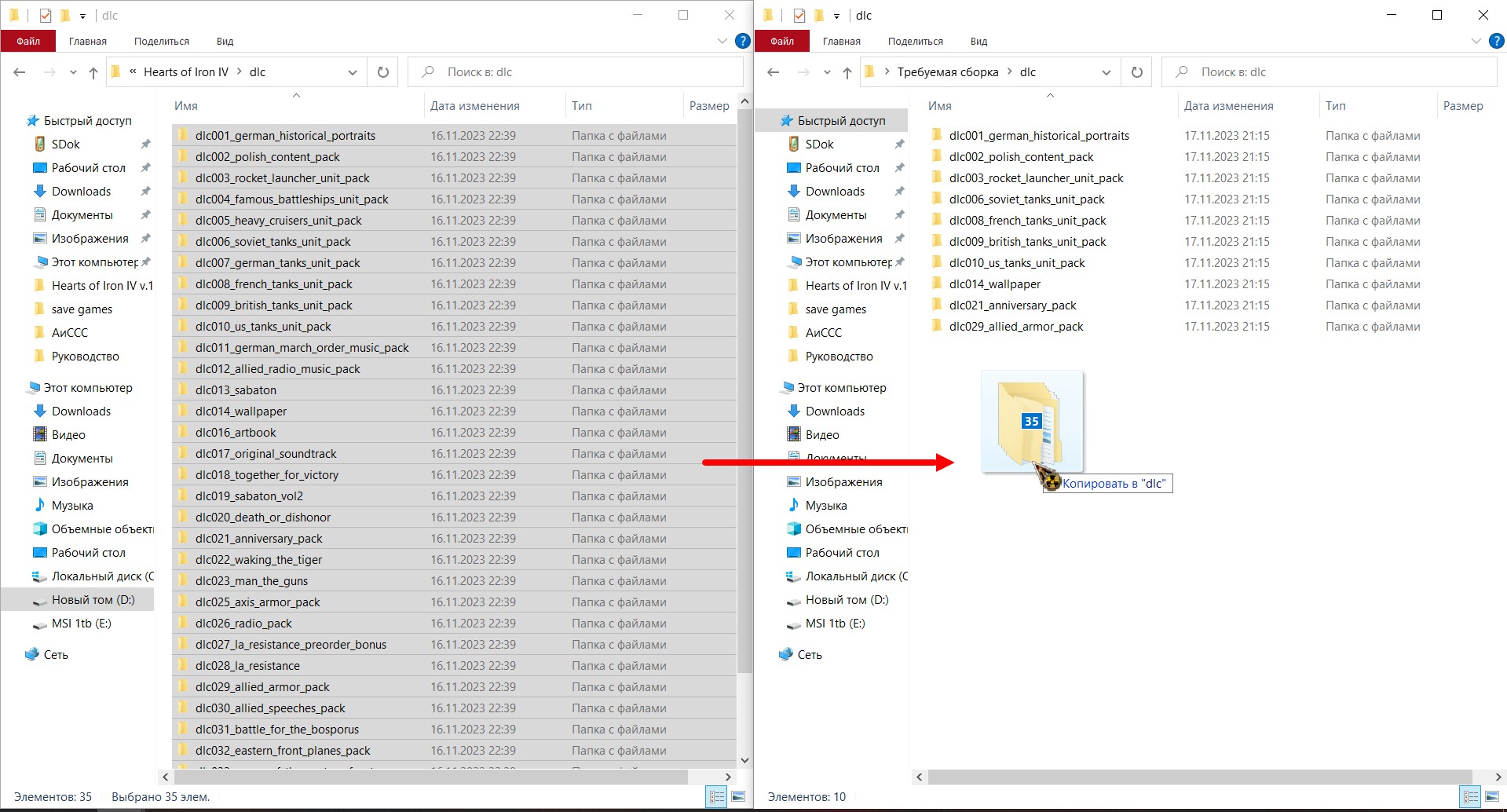Open Файл menu in right window
The width and height of the screenshot is (1507, 812).
pyautogui.click(x=782, y=41)
